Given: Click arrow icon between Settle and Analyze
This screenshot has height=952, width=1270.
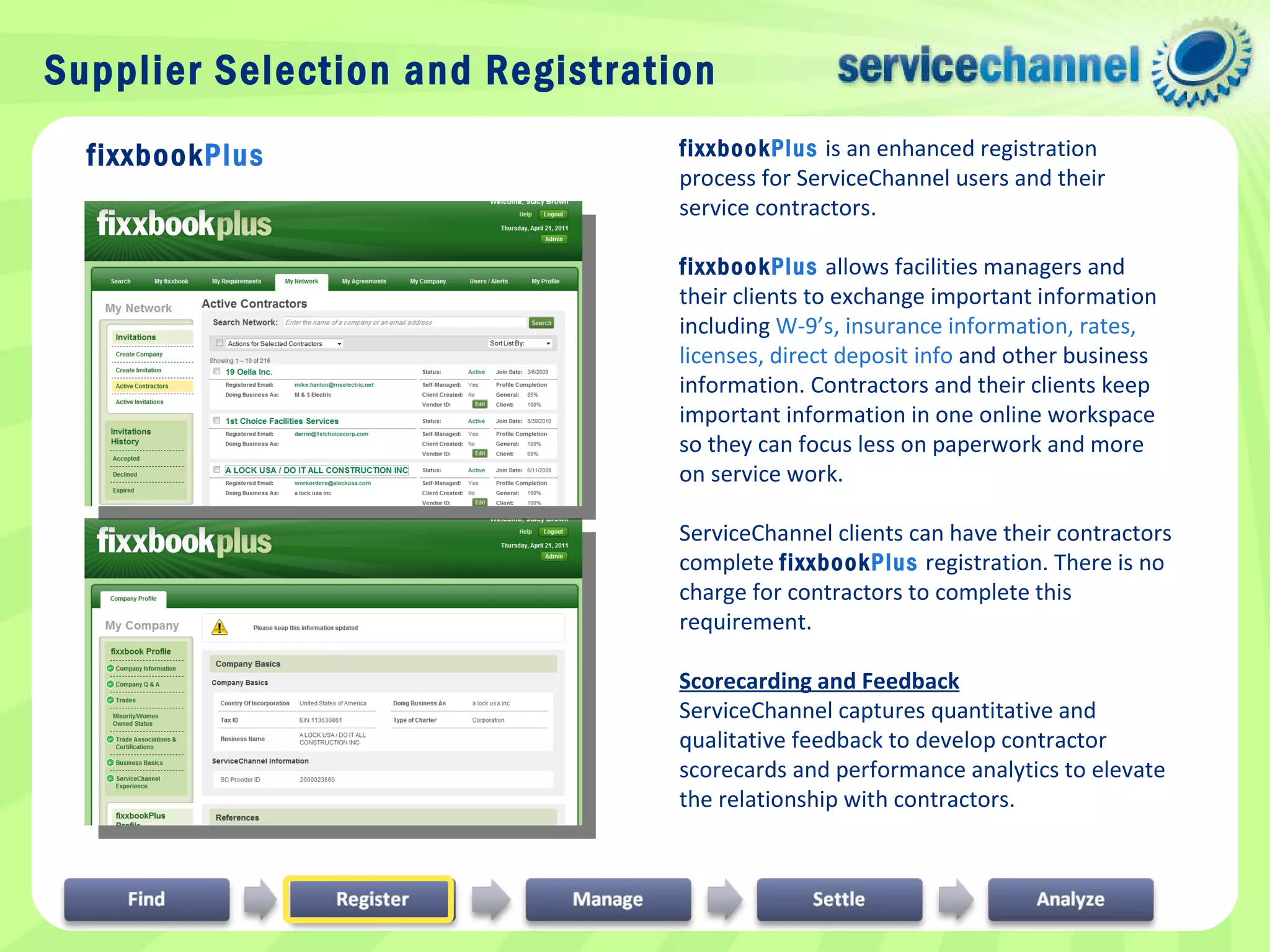Looking at the screenshot, I should point(956,899).
